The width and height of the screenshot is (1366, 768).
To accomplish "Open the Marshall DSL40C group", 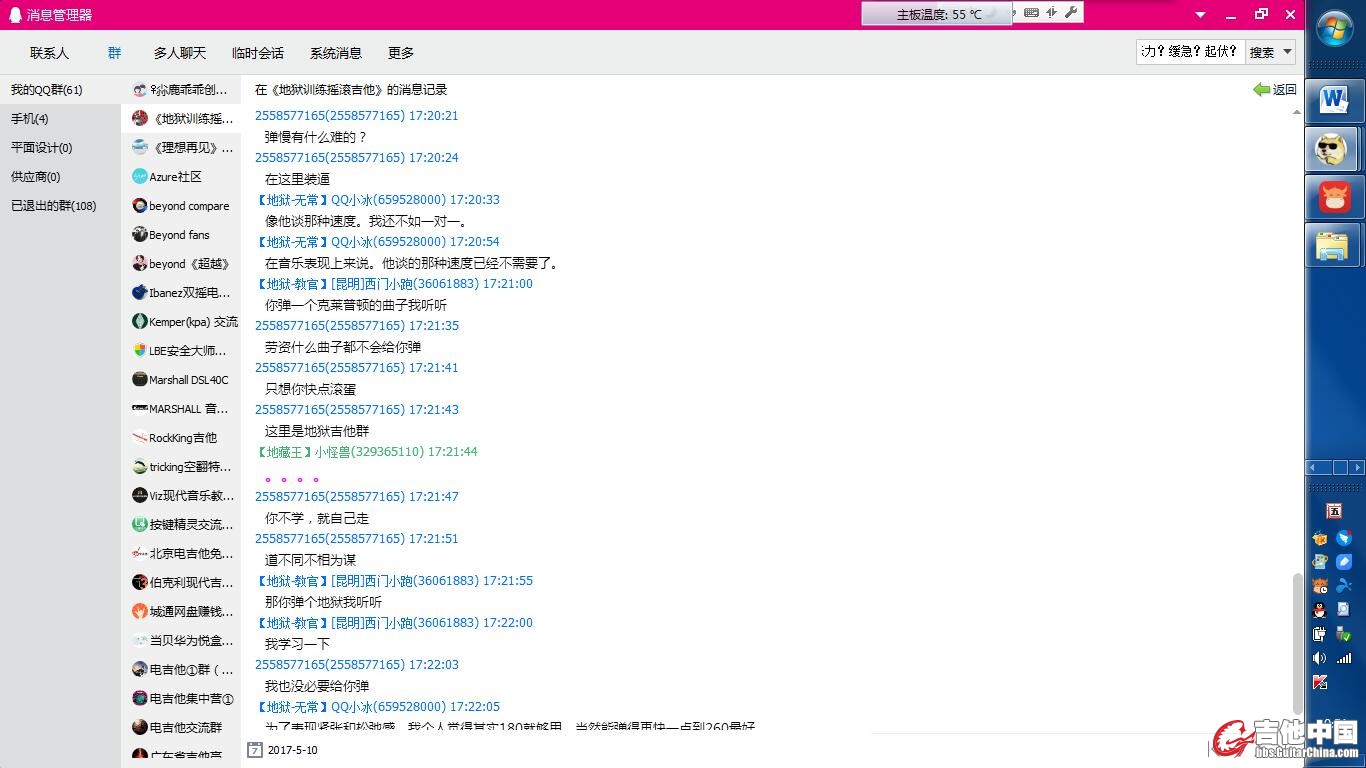I will coord(188,380).
